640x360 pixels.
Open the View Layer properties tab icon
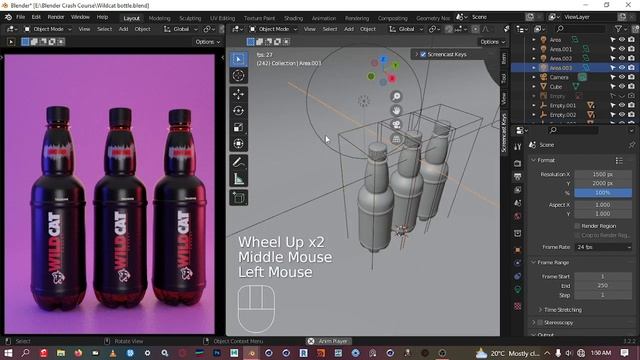(518, 190)
